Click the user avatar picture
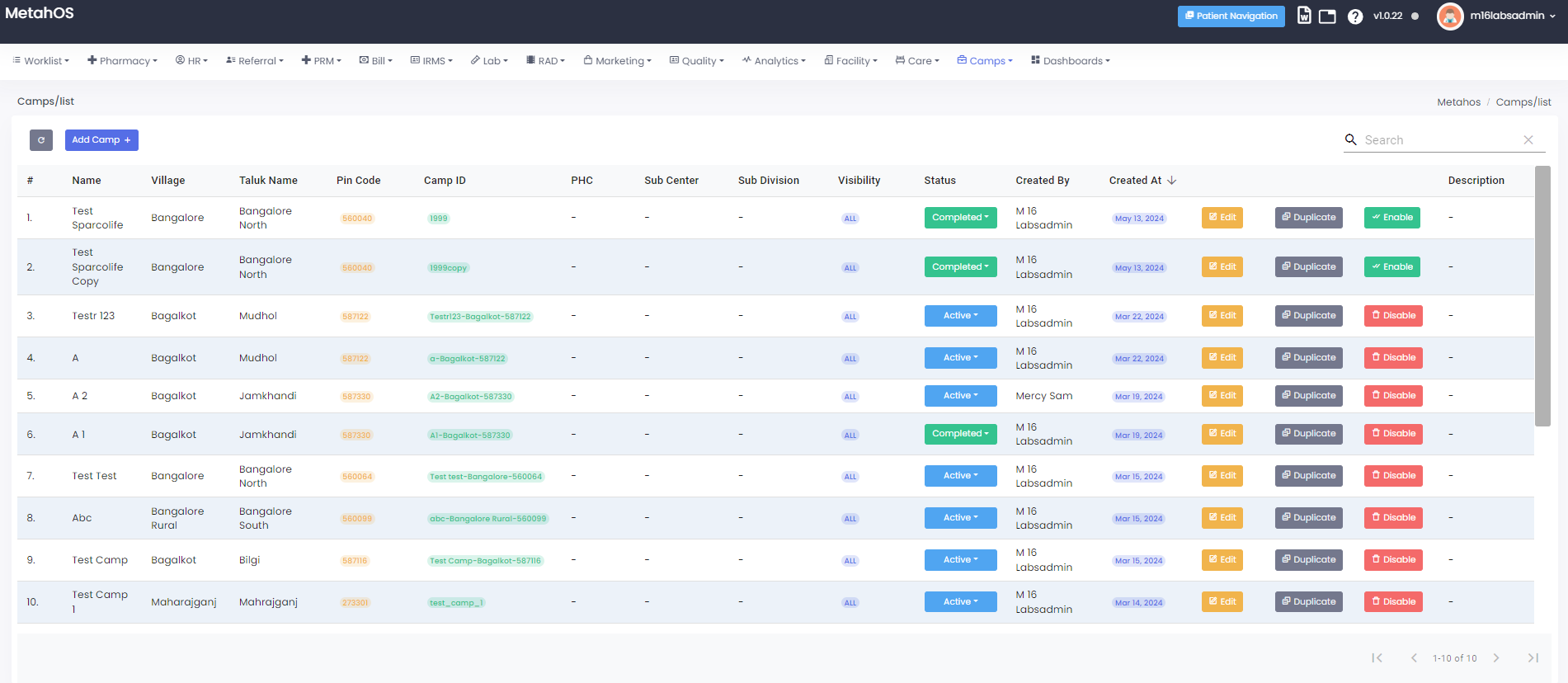This screenshot has height=683, width=1568. (1450, 16)
